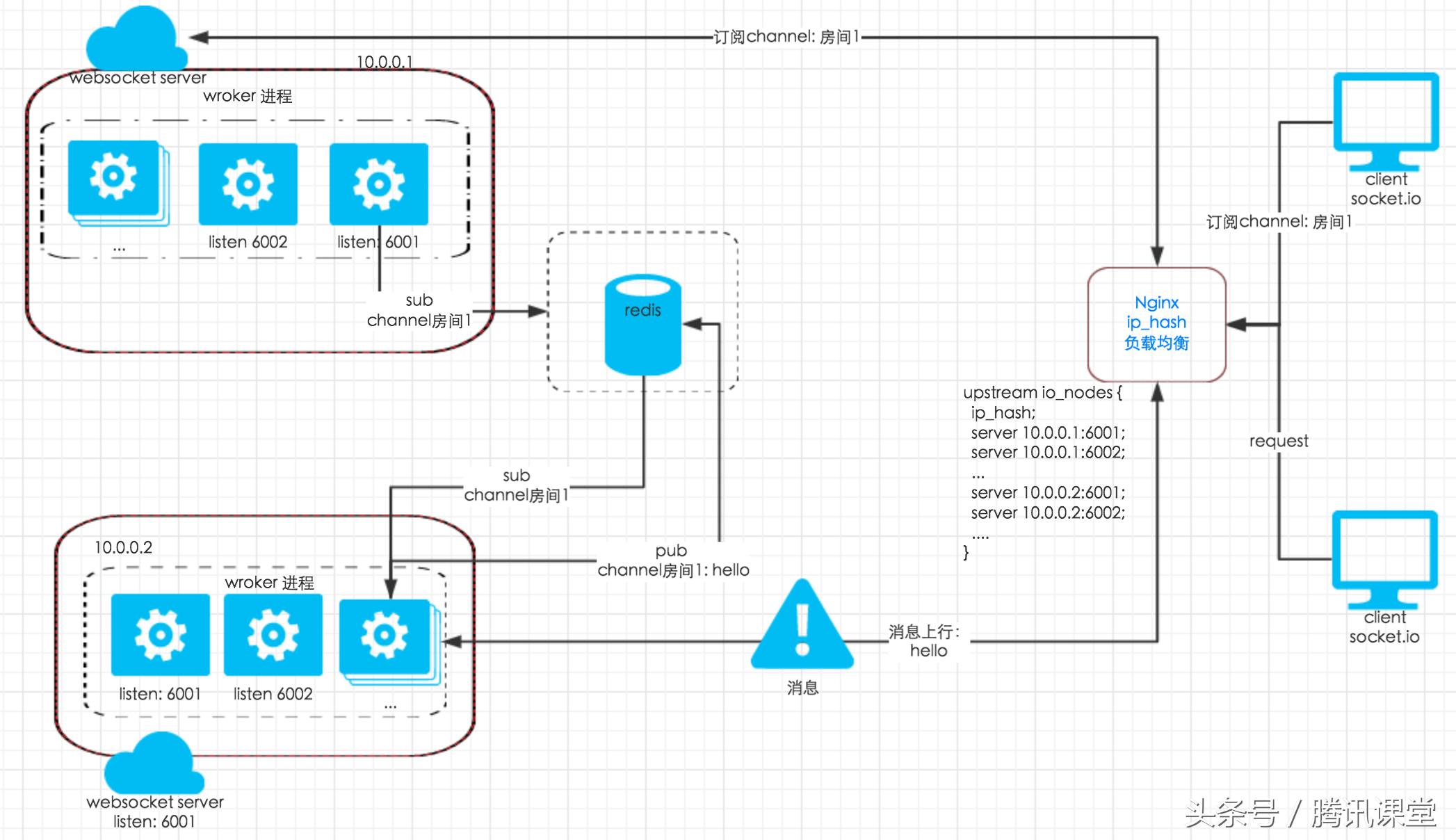Select the gear icon labeled listen: 6001 on server 10.0.0.2

pyautogui.click(x=160, y=635)
